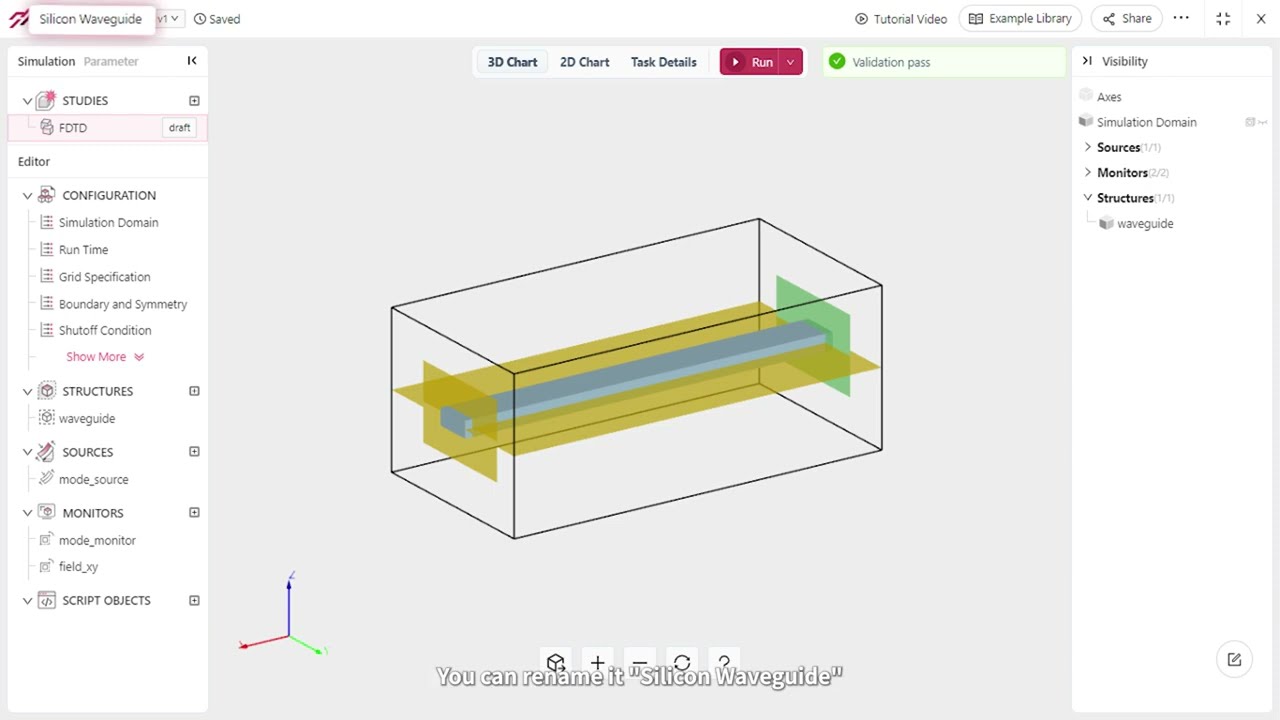Zoom in the 3D view
The height and width of the screenshot is (720, 1280).
[597, 663]
